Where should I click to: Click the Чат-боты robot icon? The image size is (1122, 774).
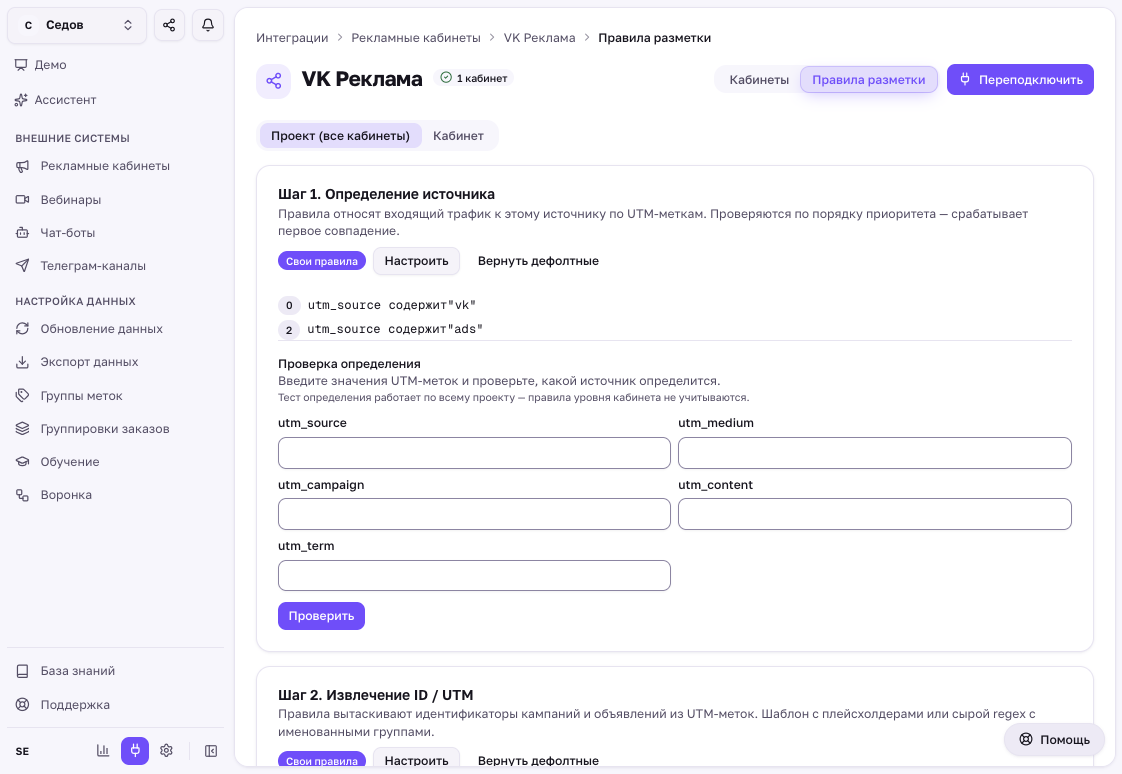coord(22,232)
